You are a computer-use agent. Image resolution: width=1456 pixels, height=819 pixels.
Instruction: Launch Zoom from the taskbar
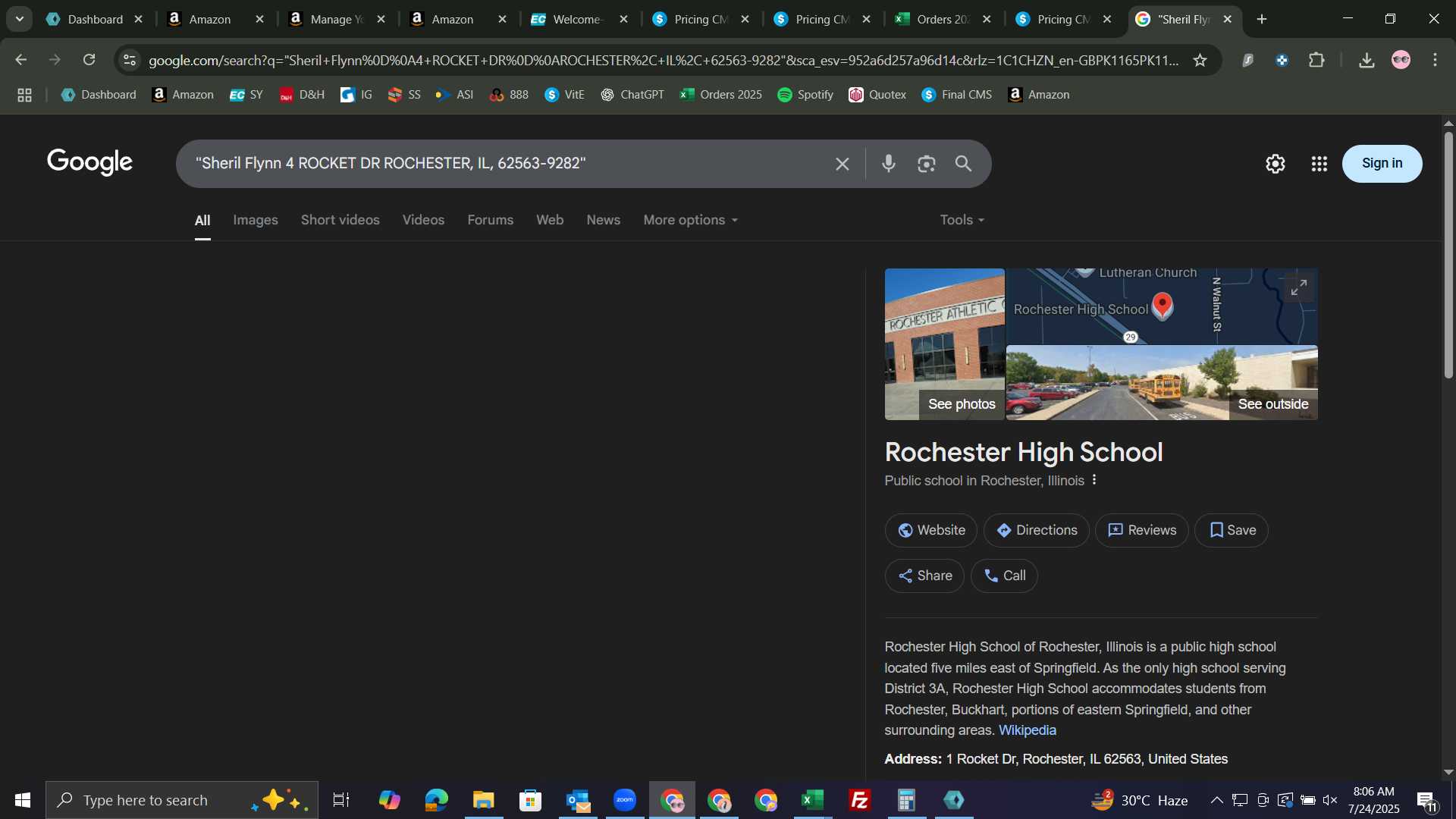tap(625, 800)
